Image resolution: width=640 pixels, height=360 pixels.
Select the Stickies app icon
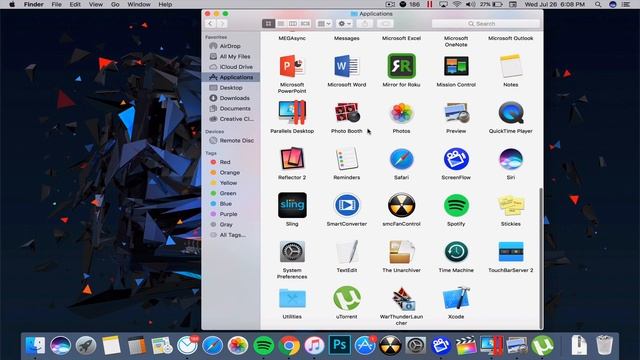tap(511, 205)
